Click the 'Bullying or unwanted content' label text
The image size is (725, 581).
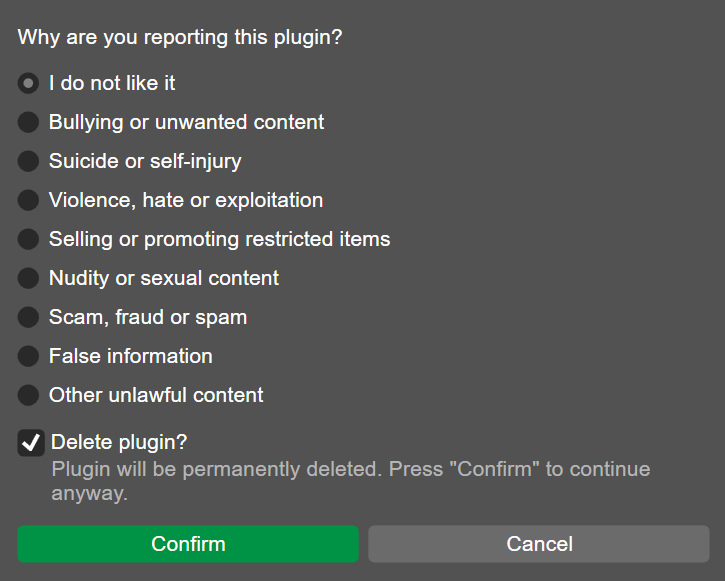tap(187, 122)
